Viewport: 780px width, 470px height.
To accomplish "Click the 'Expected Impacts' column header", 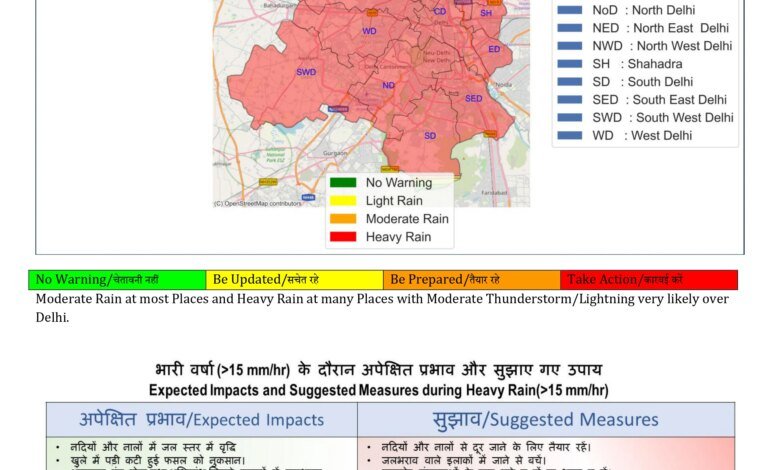I will pos(202,420).
